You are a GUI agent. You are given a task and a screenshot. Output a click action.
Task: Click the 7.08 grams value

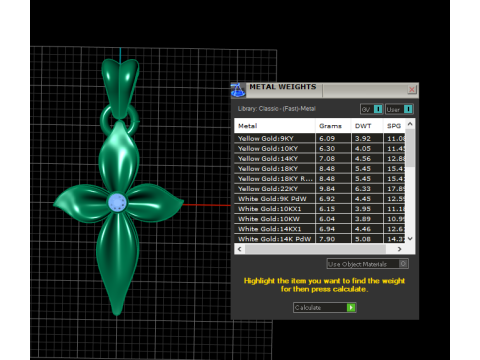(x=327, y=159)
